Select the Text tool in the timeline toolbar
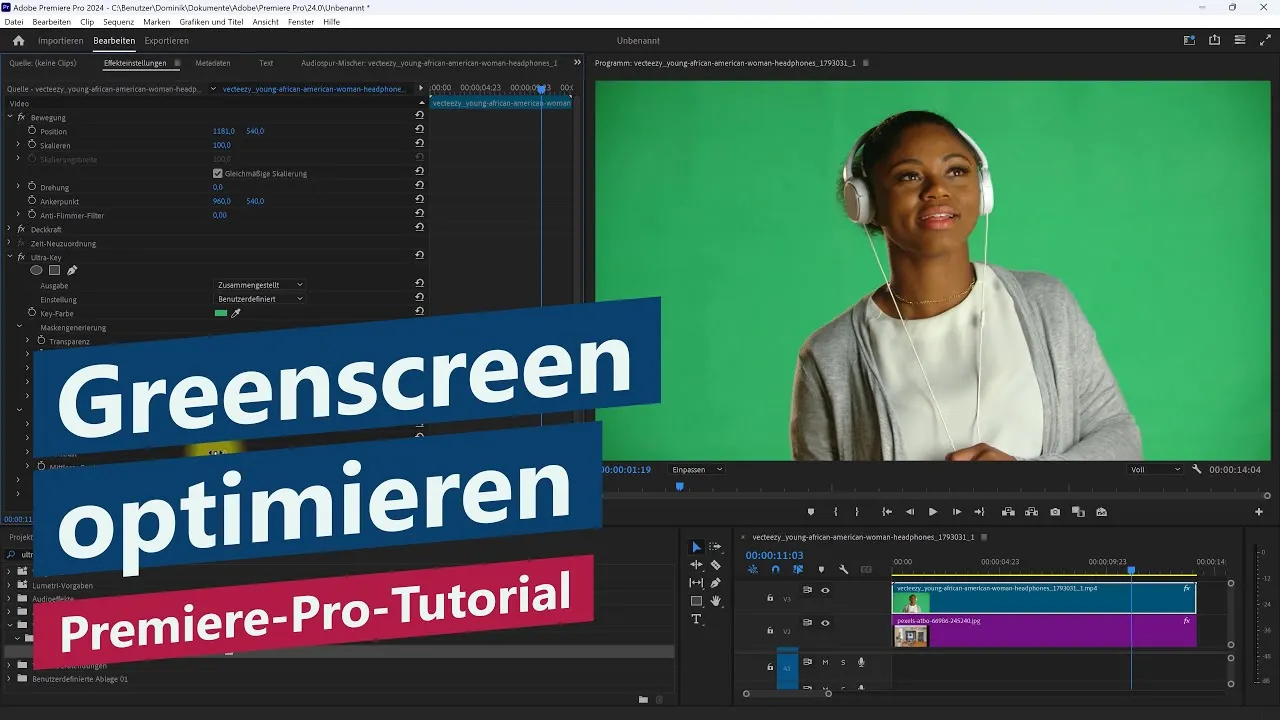The image size is (1280, 720). point(697,618)
